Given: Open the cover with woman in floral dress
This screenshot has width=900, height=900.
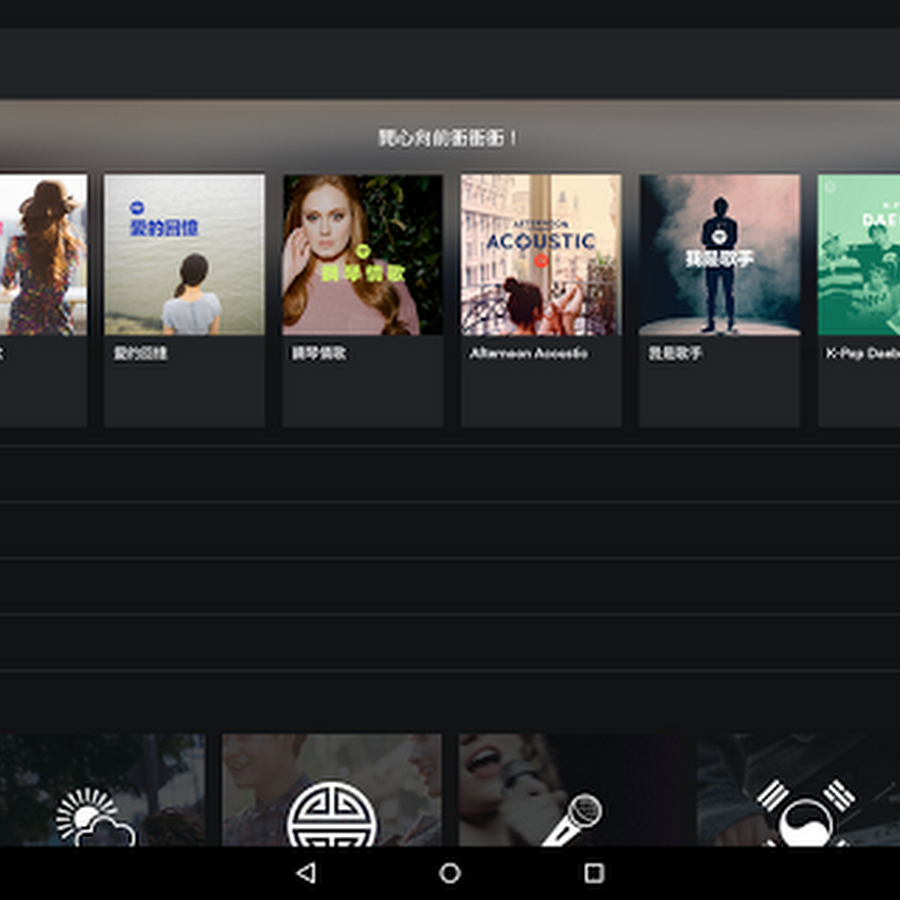Looking at the screenshot, I should pyautogui.click(x=43, y=255).
